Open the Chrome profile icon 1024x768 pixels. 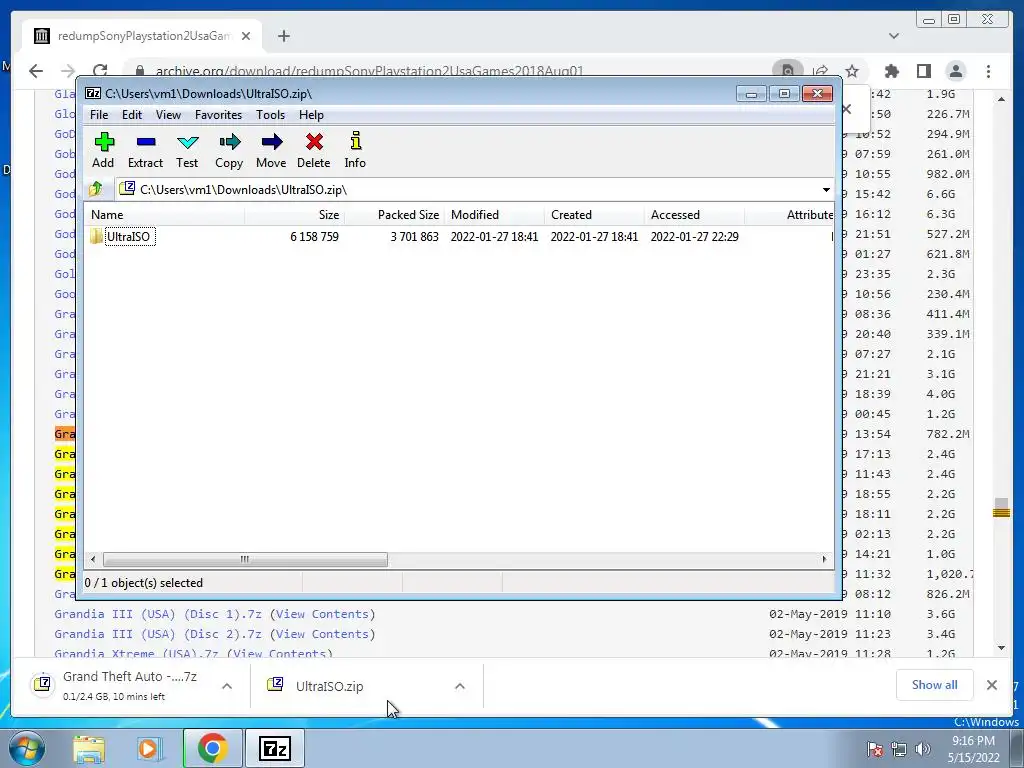coord(955,71)
